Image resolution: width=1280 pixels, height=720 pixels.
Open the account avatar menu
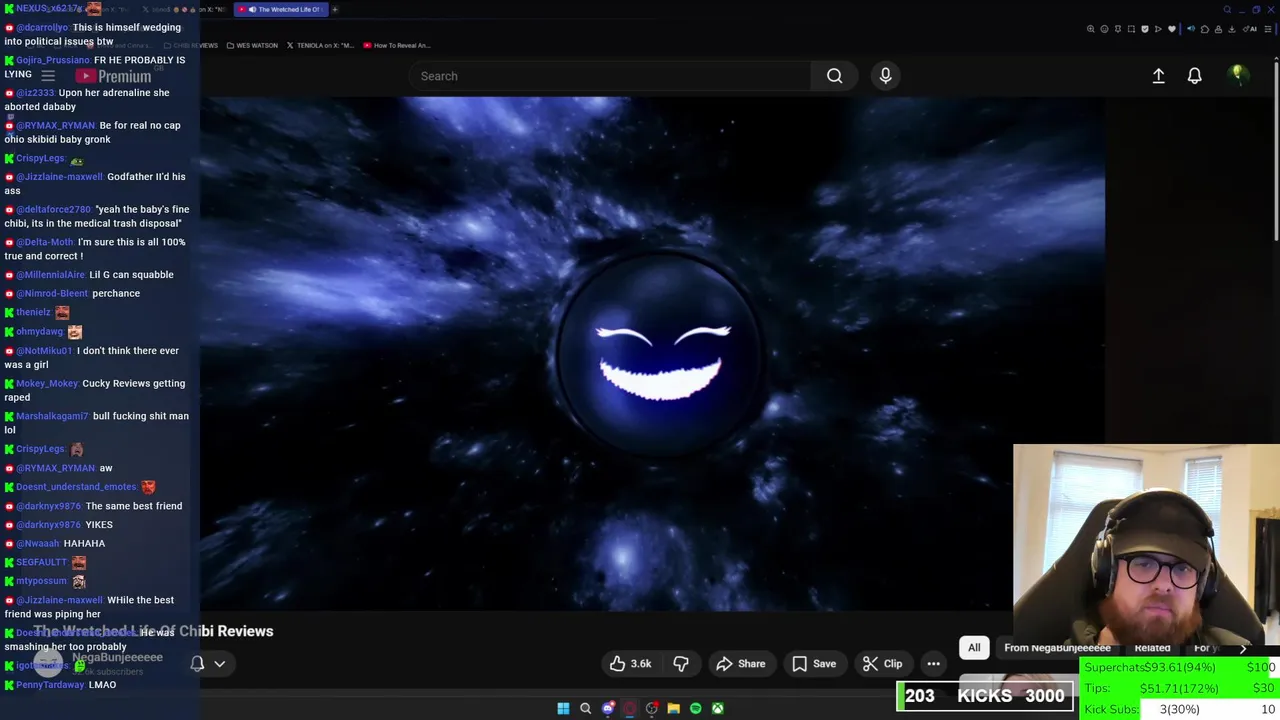coord(1238,75)
